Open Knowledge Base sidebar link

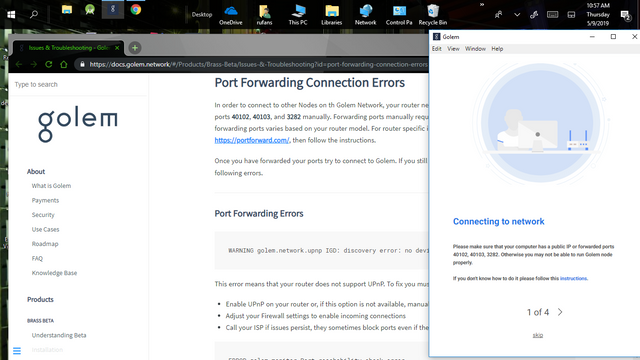coord(54,273)
